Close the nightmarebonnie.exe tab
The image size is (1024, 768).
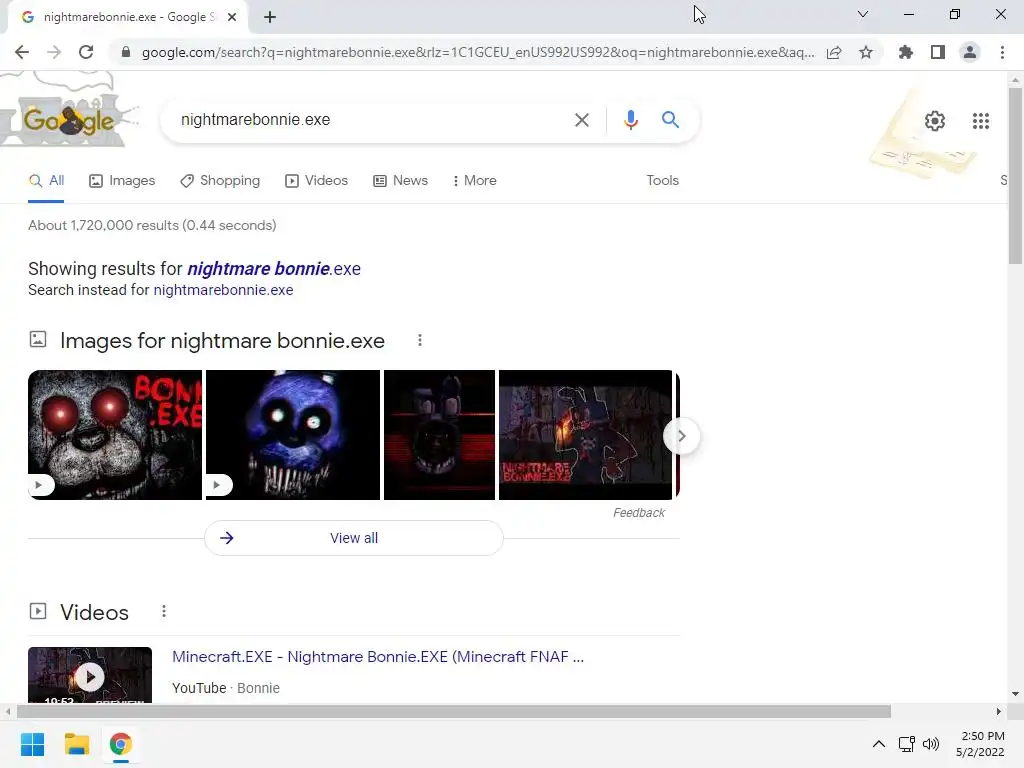pyautogui.click(x=232, y=17)
